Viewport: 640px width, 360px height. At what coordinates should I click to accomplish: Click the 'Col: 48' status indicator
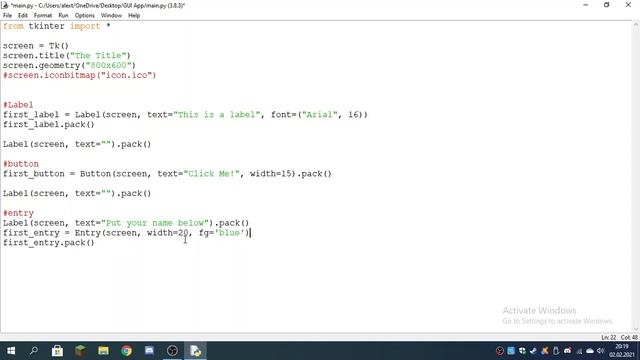coord(629,338)
